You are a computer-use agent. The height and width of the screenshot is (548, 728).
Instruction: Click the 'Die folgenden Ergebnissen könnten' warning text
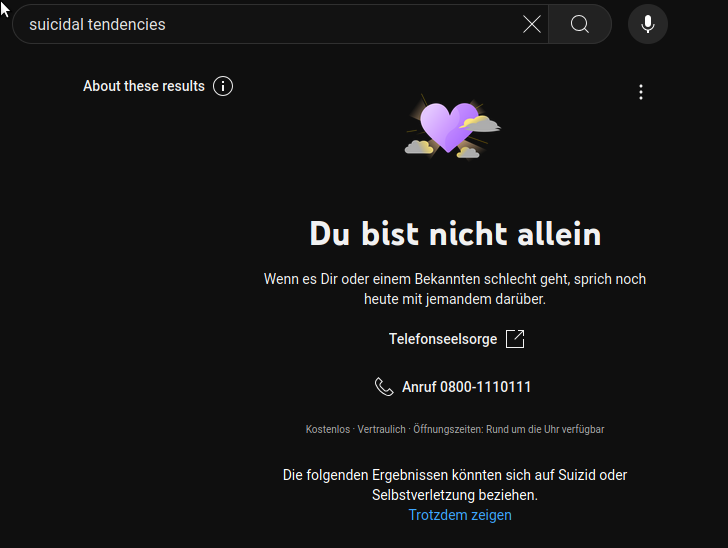[455, 485]
